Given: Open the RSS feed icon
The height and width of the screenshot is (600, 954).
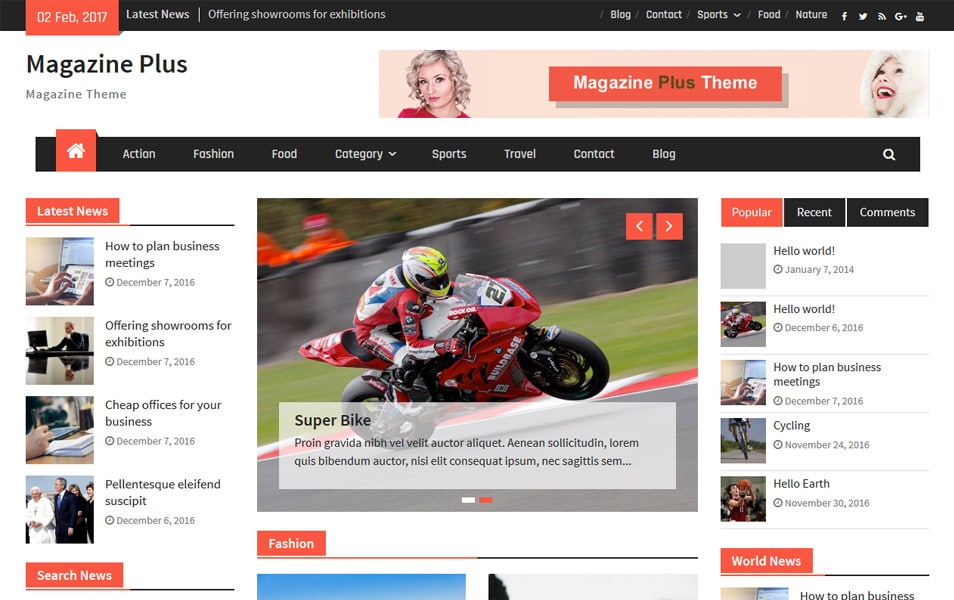Looking at the screenshot, I should point(882,16).
